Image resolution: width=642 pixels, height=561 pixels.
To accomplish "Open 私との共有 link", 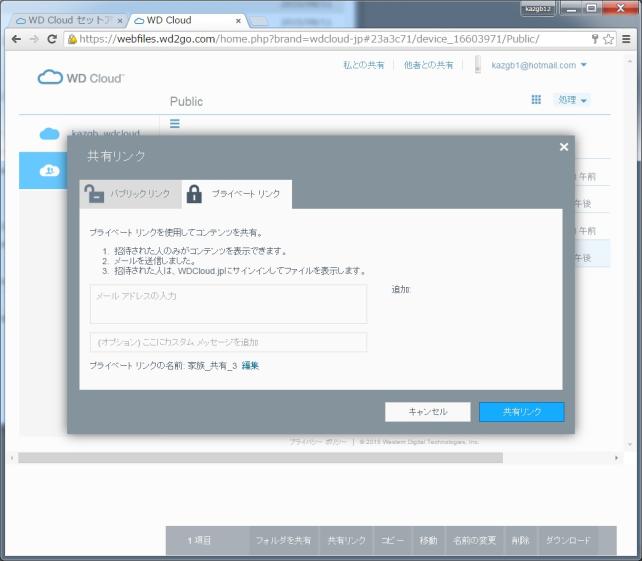I will click(364, 65).
